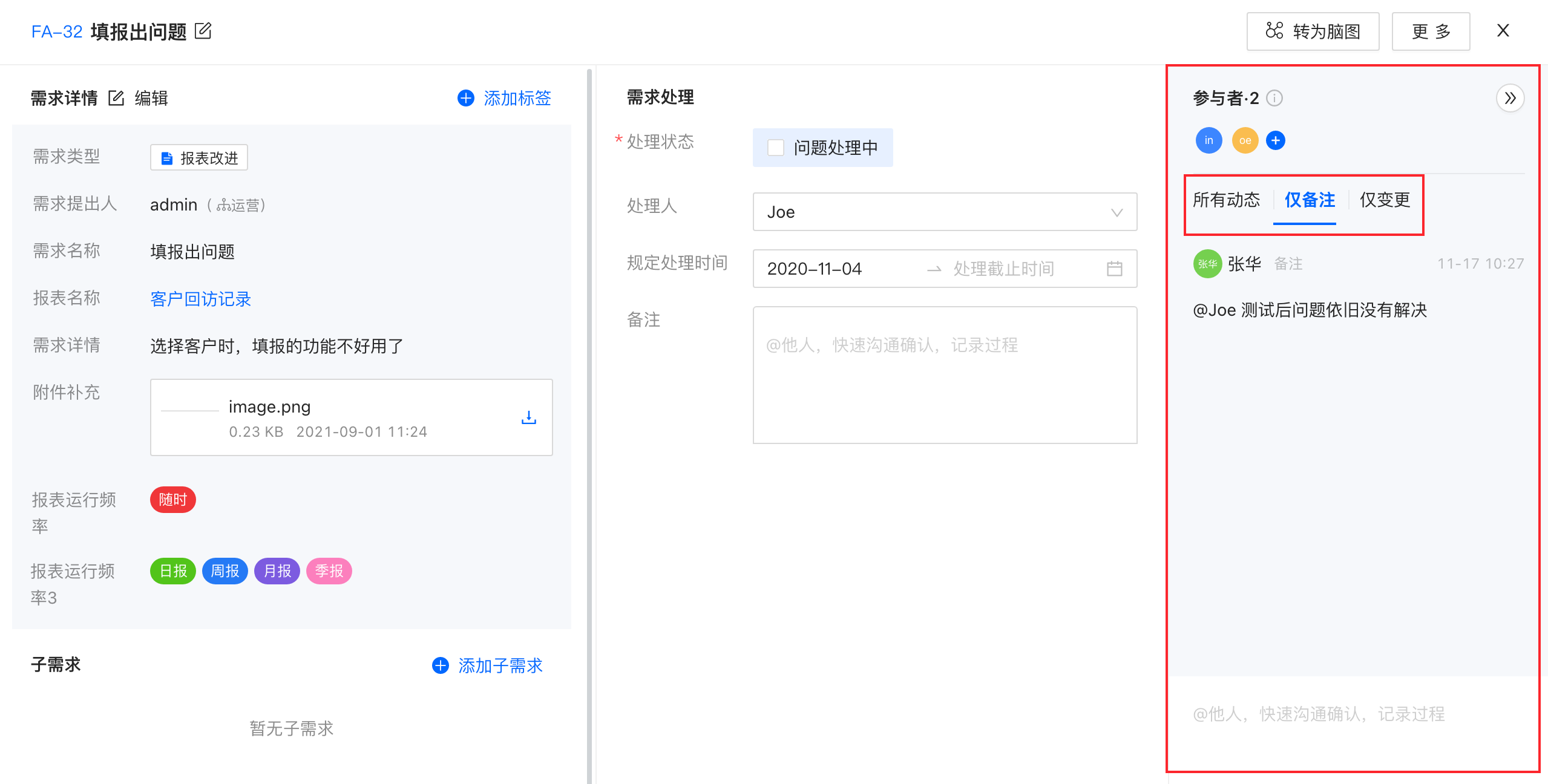Select the 2020-11-04 start date field

(x=814, y=269)
